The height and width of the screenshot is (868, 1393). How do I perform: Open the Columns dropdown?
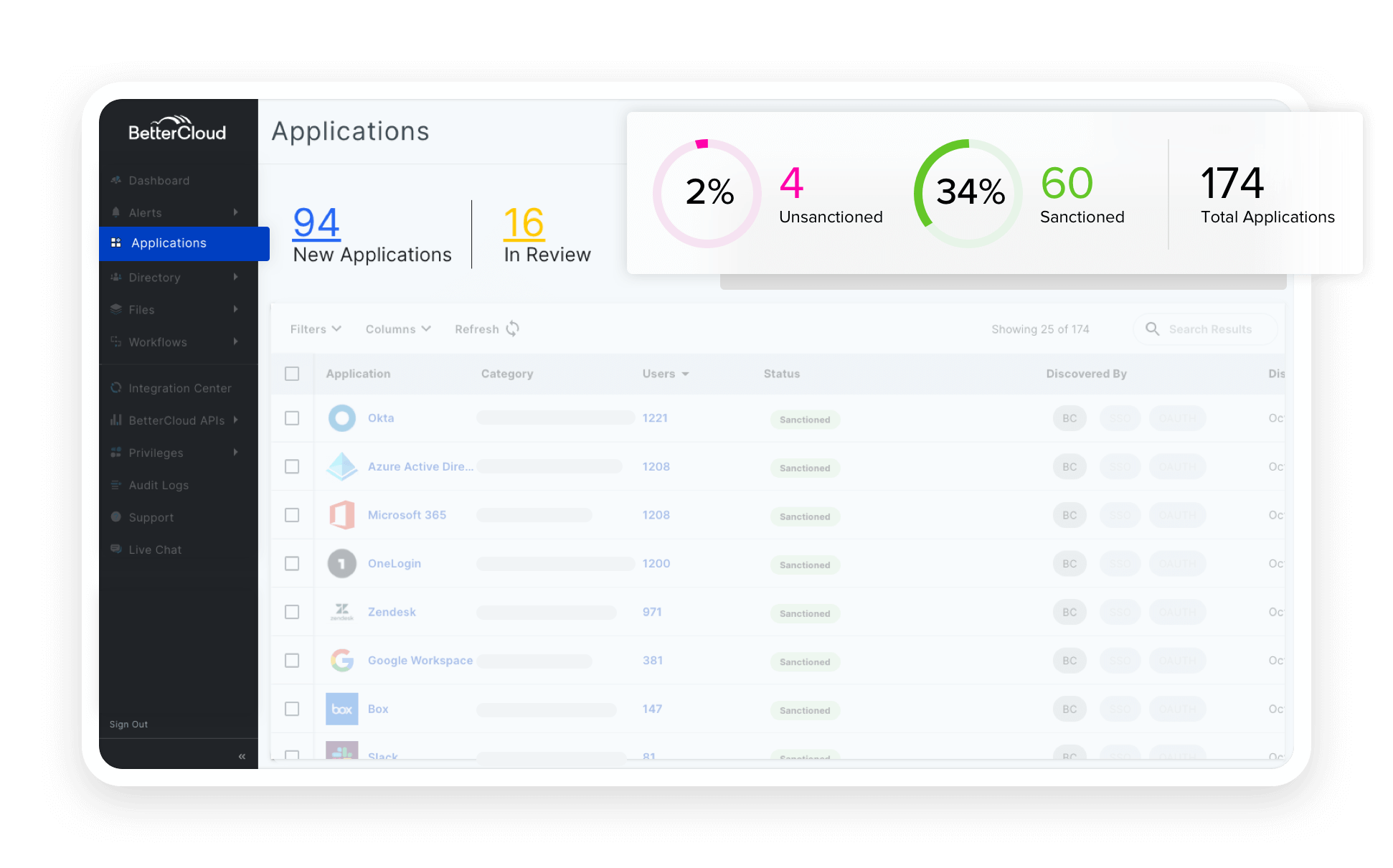click(398, 329)
